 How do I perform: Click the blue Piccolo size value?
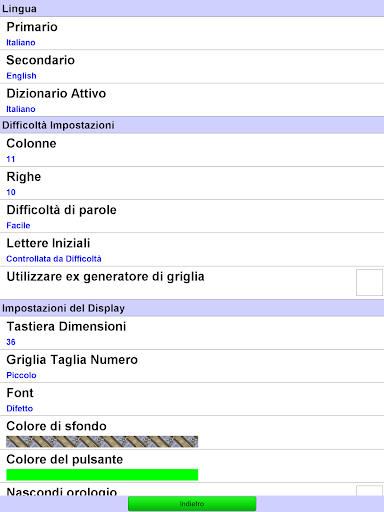pyautogui.click(x=21, y=375)
